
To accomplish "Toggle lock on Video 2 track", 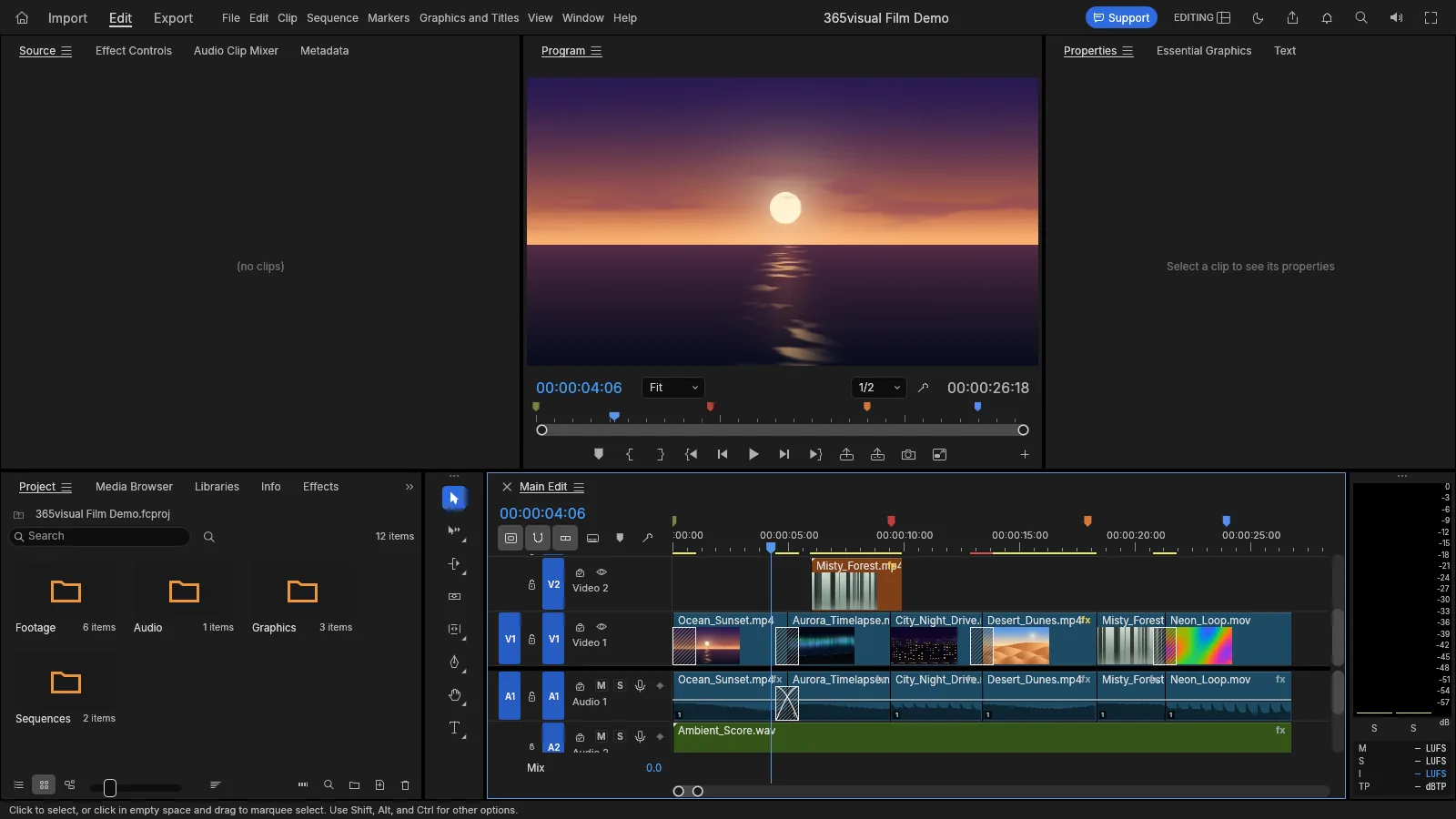I will click(x=531, y=584).
